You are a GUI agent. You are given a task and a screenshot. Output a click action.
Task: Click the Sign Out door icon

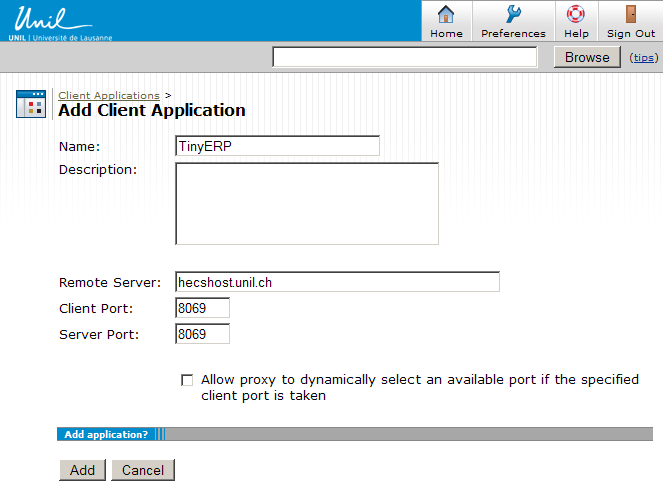pos(631,14)
